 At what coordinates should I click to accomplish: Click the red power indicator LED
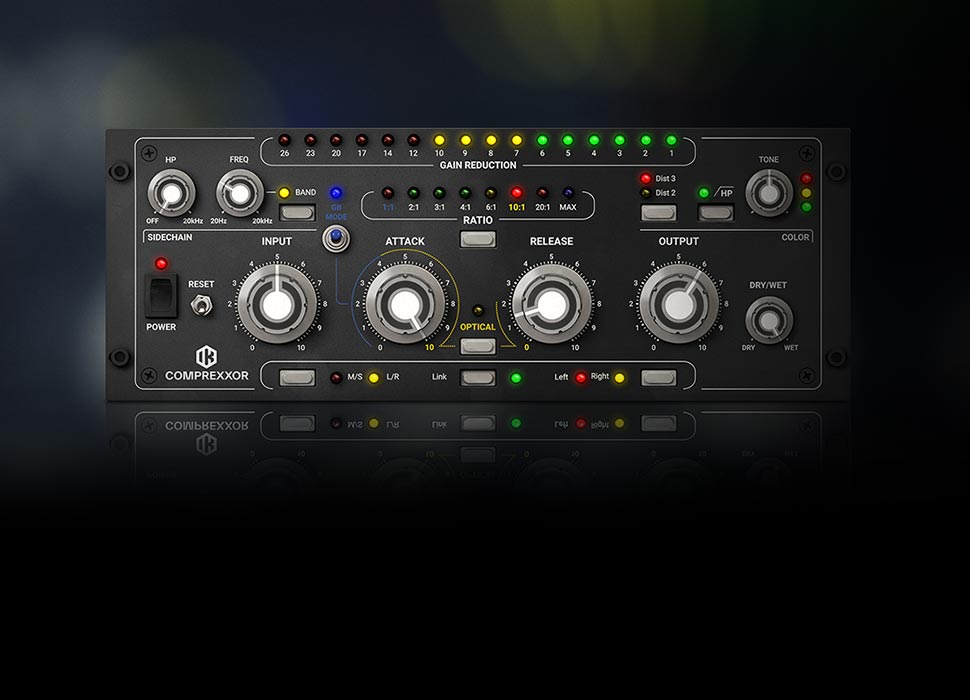(x=159, y=263)
